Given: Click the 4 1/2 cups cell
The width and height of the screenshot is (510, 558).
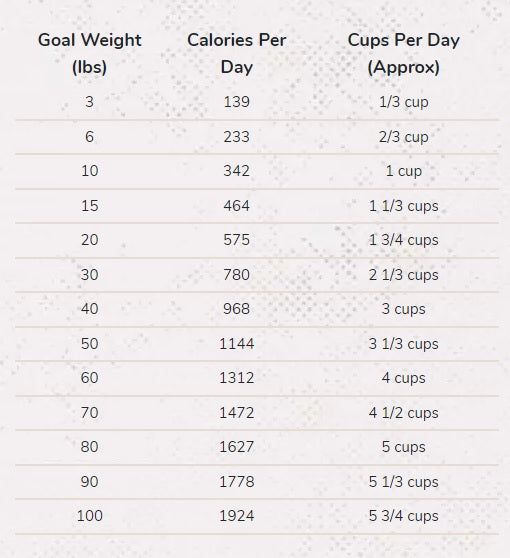Looking at the screenshot, I should coord(404,413).
